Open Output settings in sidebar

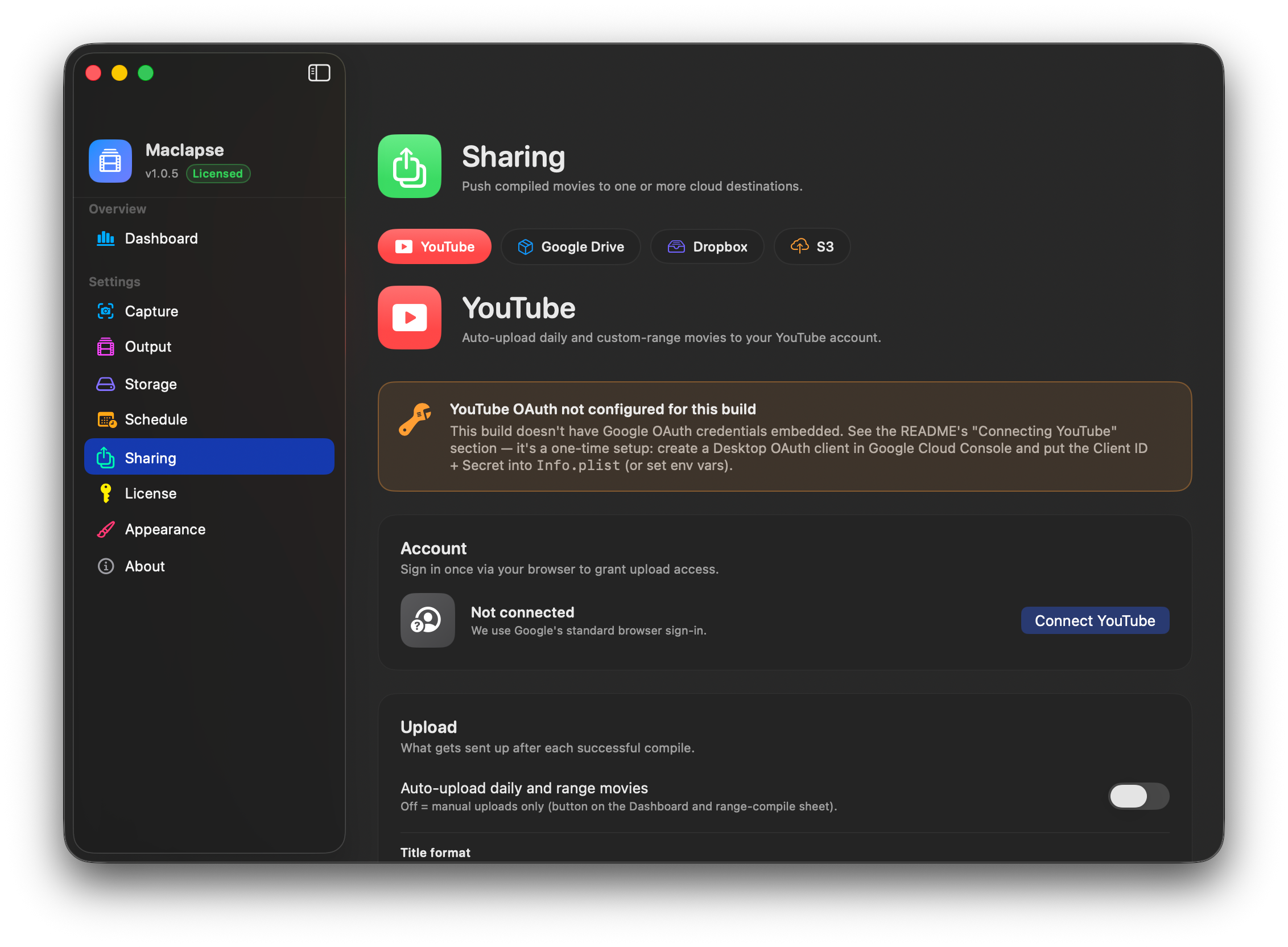click(209, 347)
